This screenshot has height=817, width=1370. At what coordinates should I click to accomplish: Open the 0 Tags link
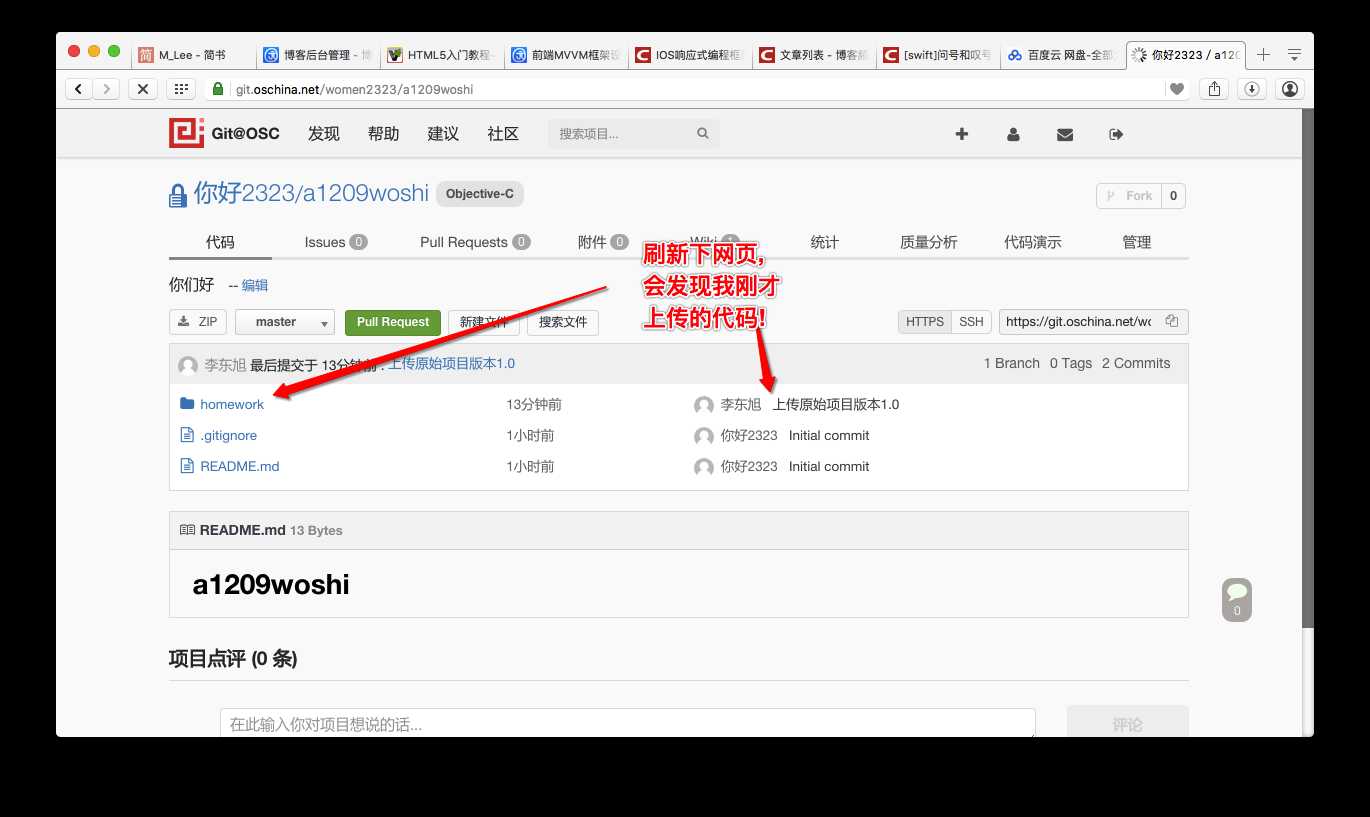click(x=1071, y=363)
